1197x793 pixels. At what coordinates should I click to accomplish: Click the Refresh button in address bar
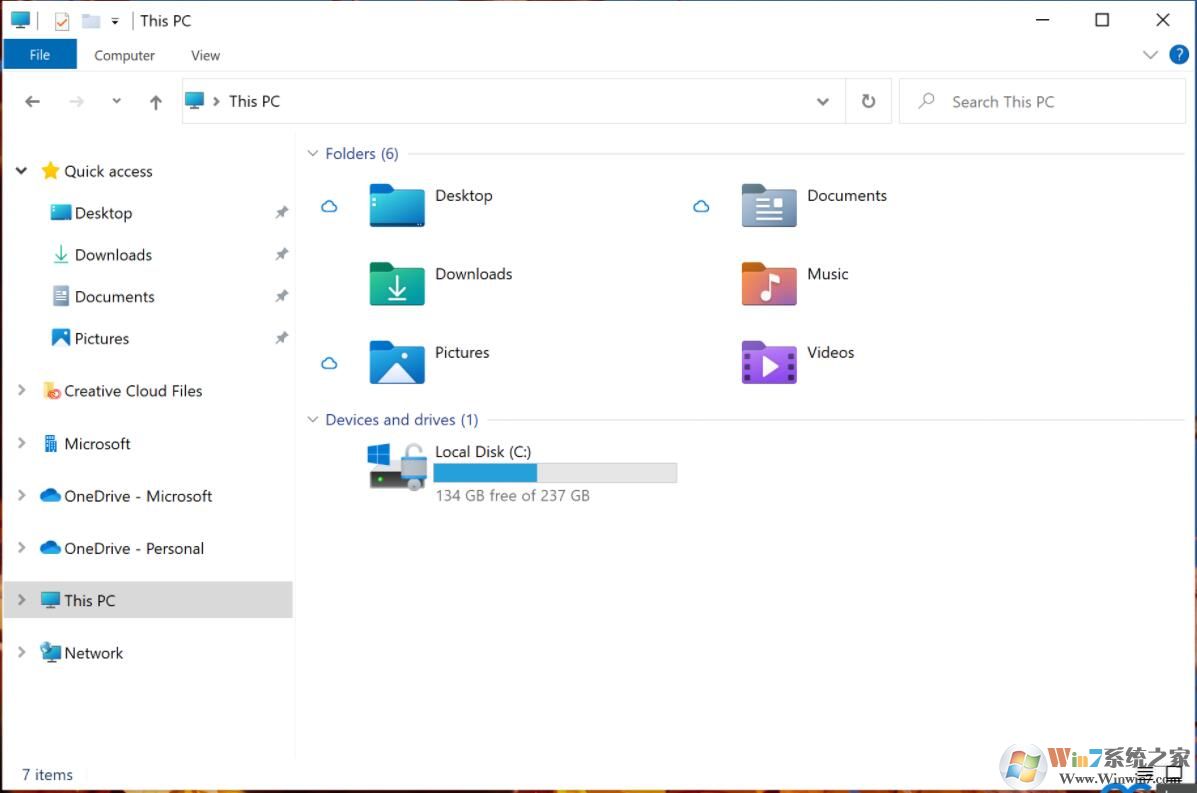(x=868, y=101)
